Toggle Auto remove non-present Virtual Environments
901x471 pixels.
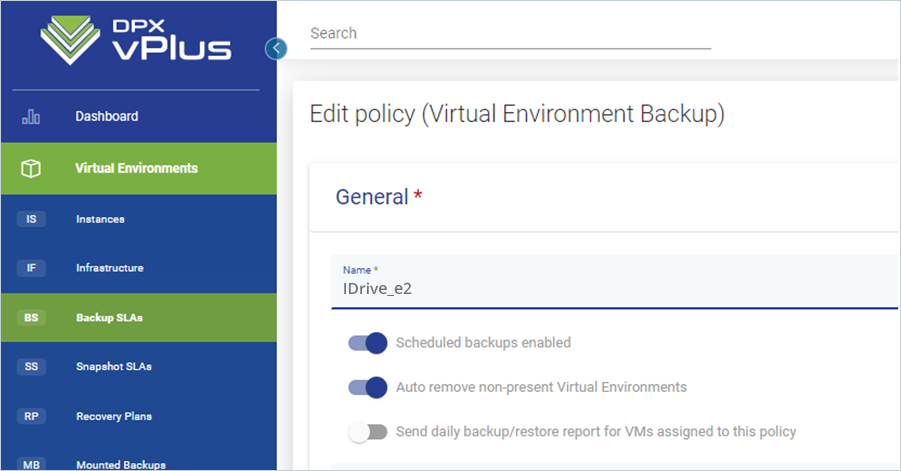(367, 387)
